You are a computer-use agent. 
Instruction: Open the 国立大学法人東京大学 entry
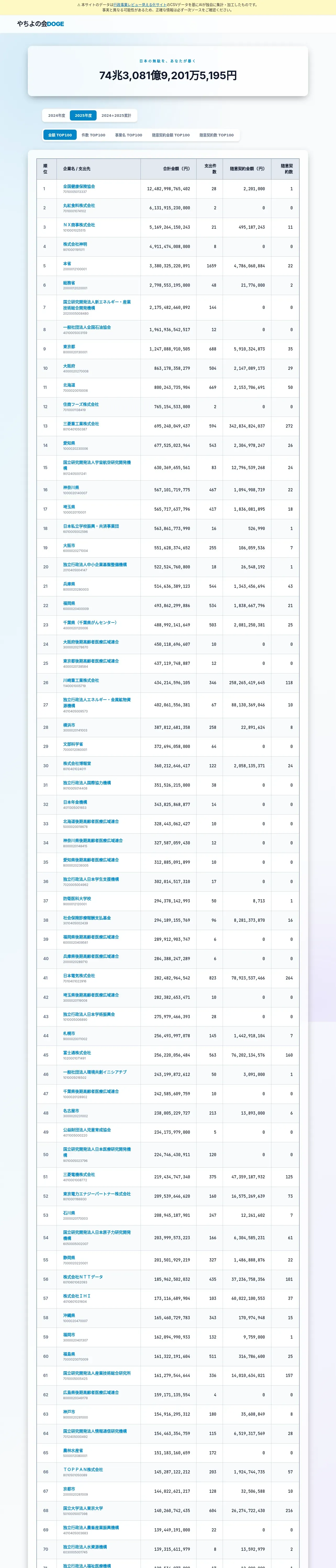tap(83, 1508)
